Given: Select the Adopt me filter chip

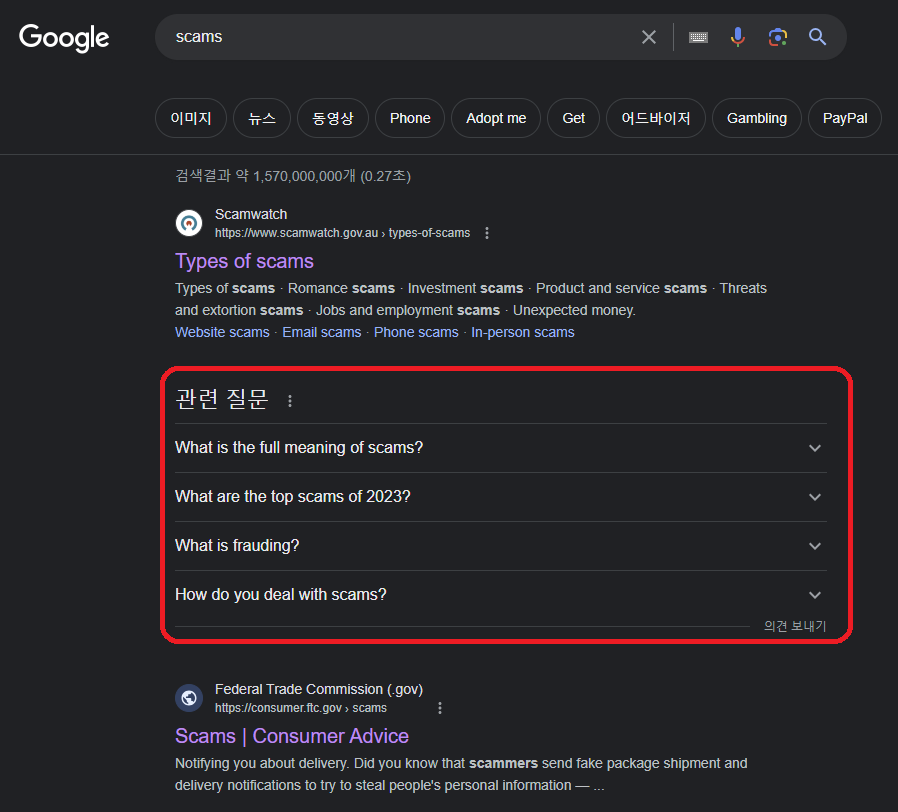Looking at the screenshot, I should pos(496,118).
